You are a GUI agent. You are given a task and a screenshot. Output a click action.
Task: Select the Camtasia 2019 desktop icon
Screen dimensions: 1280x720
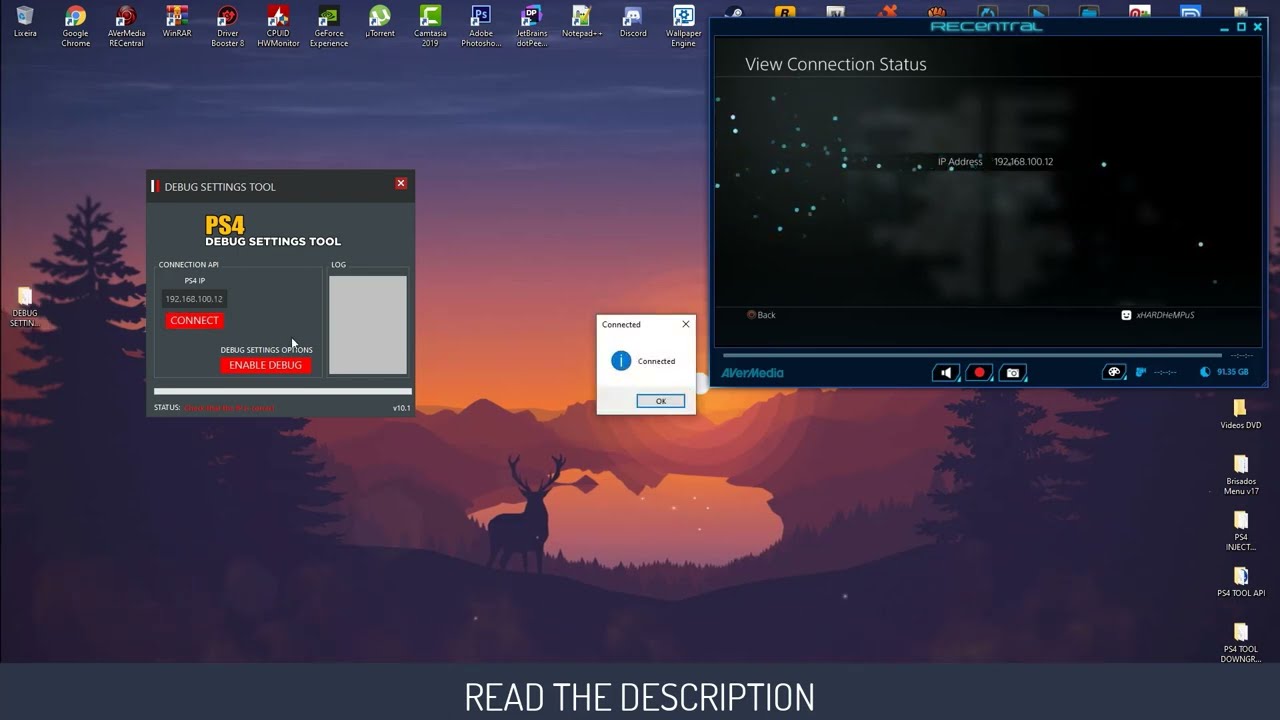[x=430, y=26]
